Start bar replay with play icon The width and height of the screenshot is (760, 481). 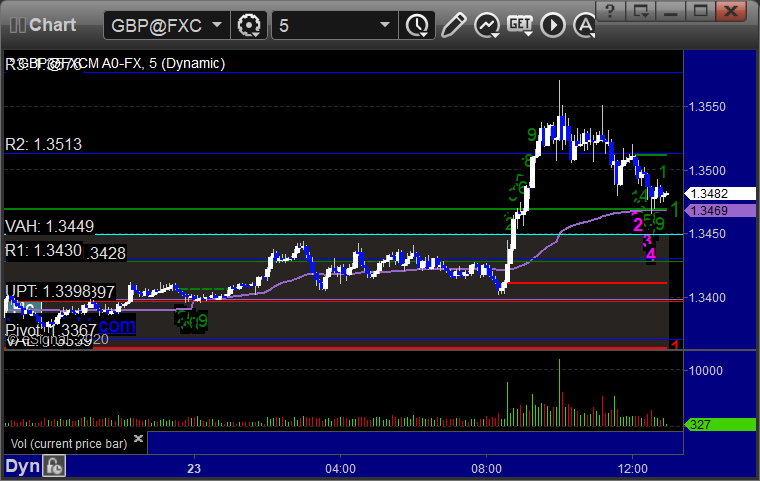tap(553, 25)
